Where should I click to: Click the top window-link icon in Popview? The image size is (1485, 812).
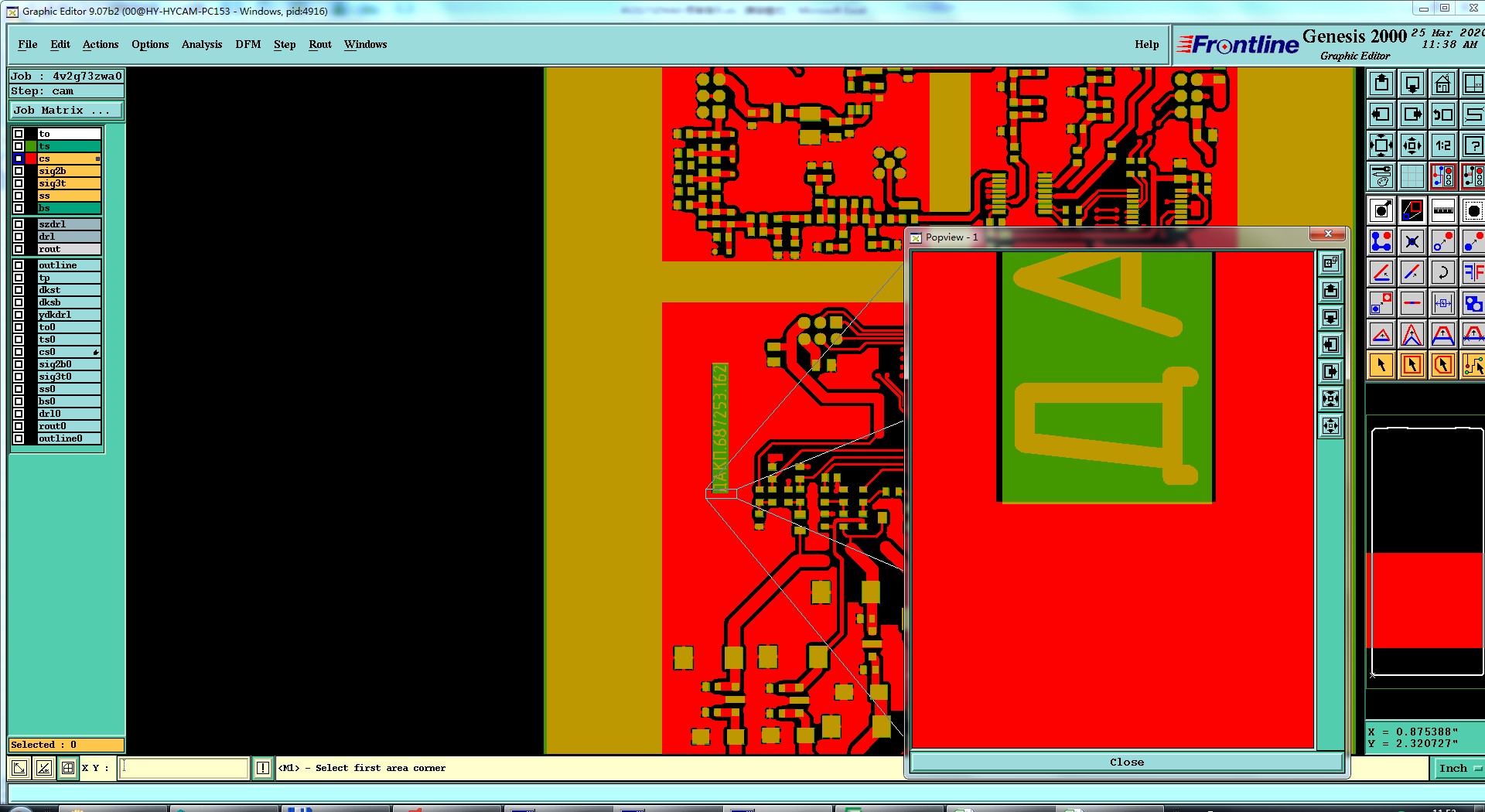tap(1330, 264)
